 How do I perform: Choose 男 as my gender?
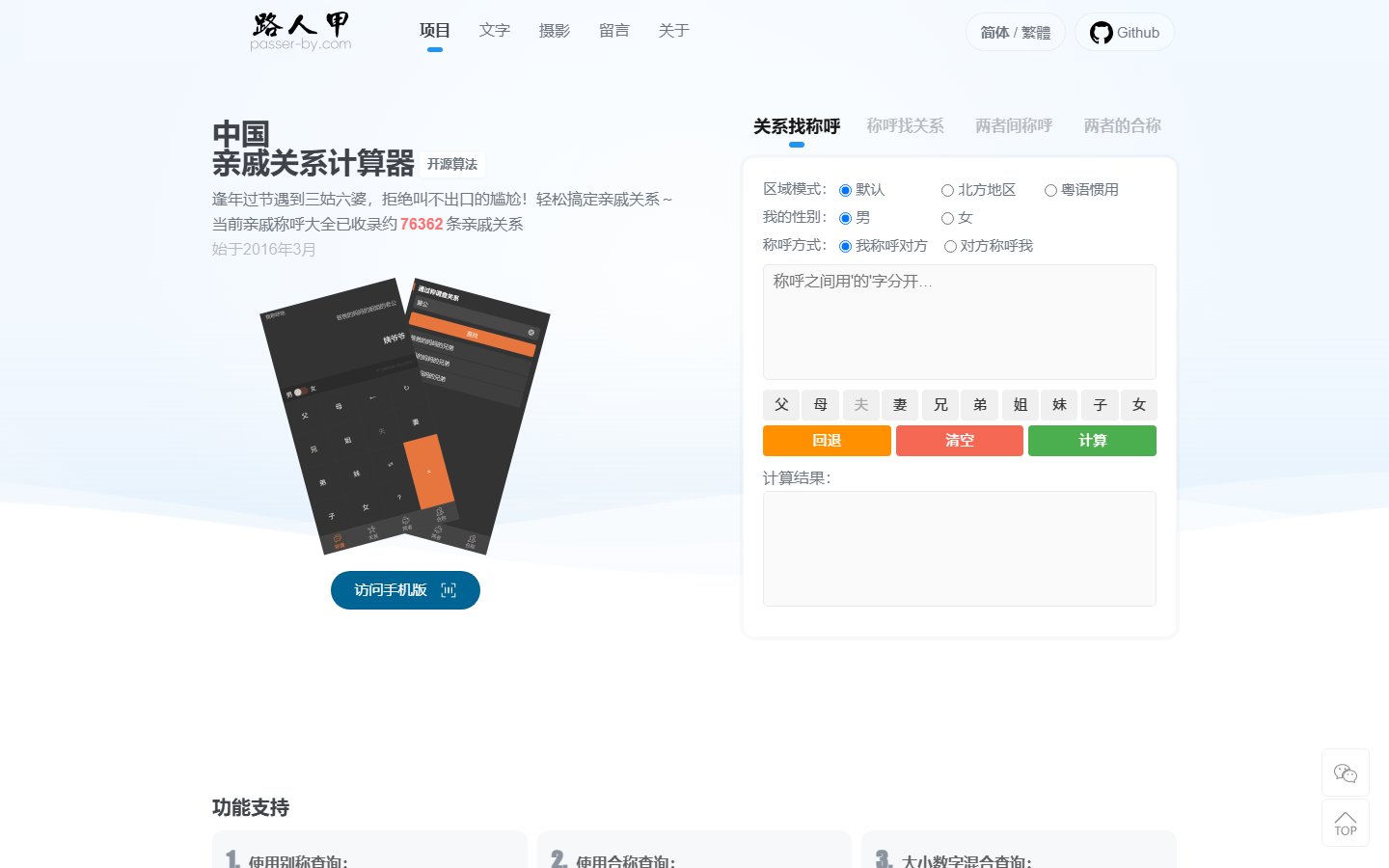[845, 218]
